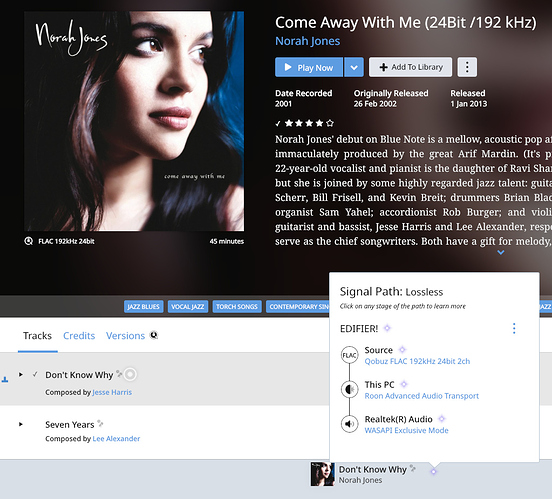The height and width of the screenshot is (499, 552).
Task: Open the signal path light in footer
Action: coord(433,472)
